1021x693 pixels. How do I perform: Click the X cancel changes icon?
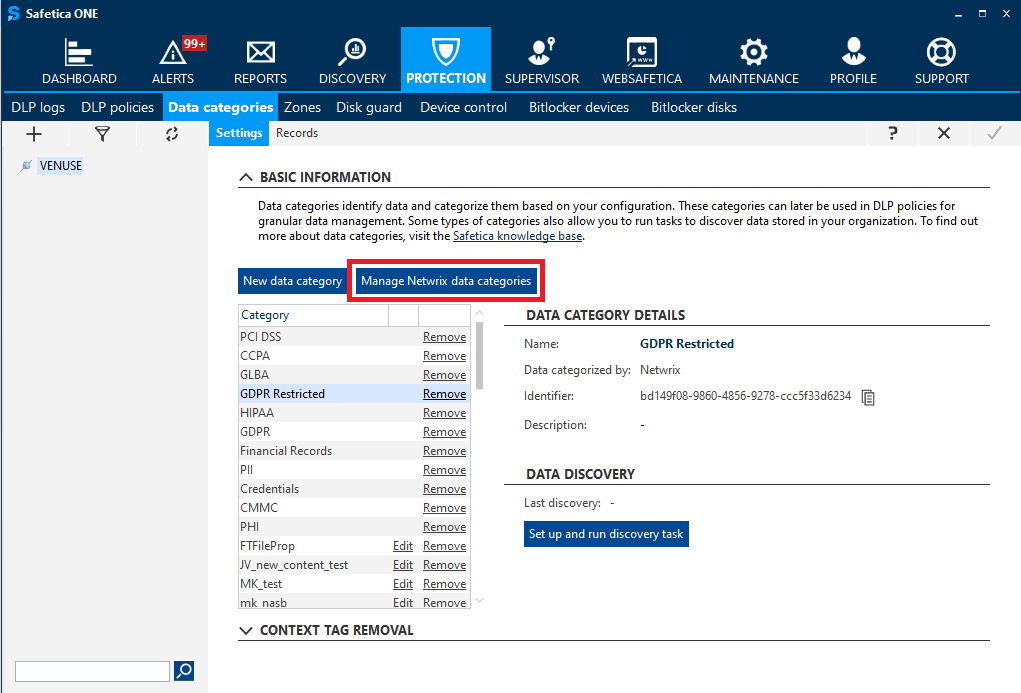coord(944,134)
